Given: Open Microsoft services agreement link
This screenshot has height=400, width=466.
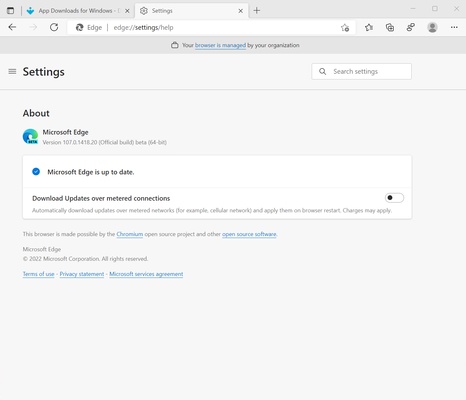Looking at the screenshot, I should point(146,274).
